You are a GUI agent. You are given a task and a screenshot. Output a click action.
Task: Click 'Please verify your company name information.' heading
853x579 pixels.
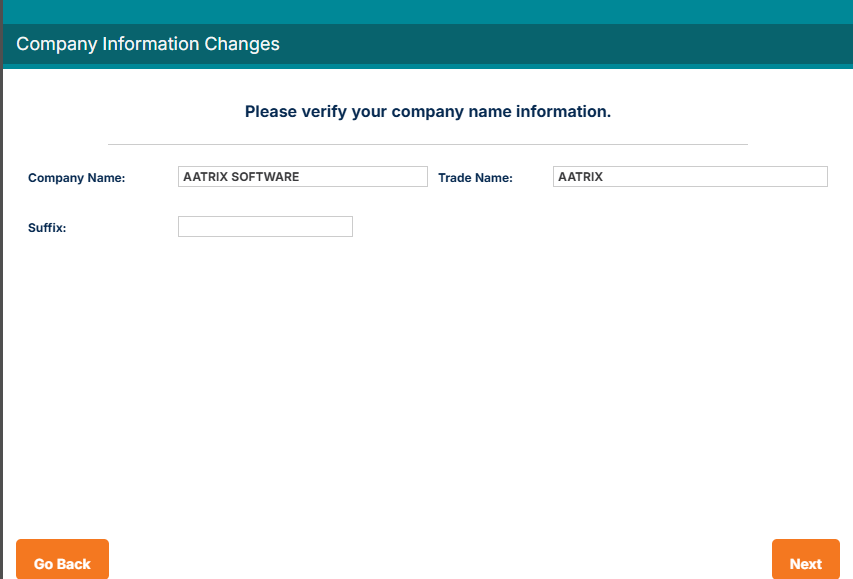[428, 112]
